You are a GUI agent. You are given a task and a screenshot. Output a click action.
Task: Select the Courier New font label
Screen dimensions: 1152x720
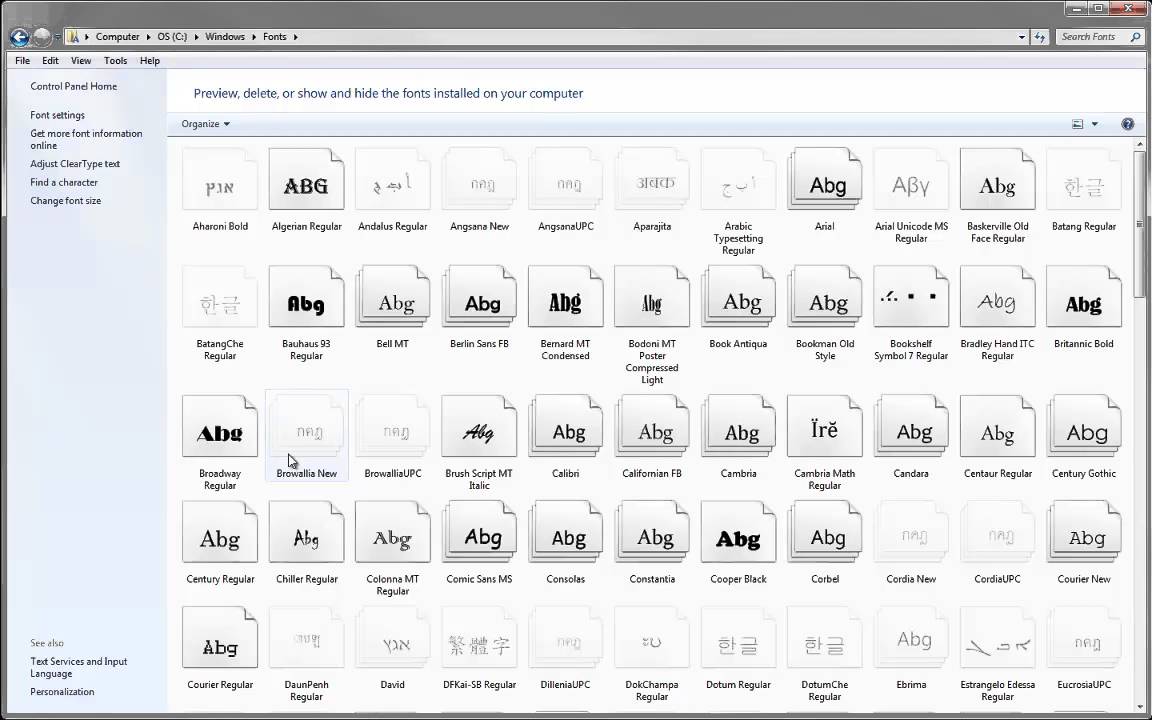click(1084, 580)
